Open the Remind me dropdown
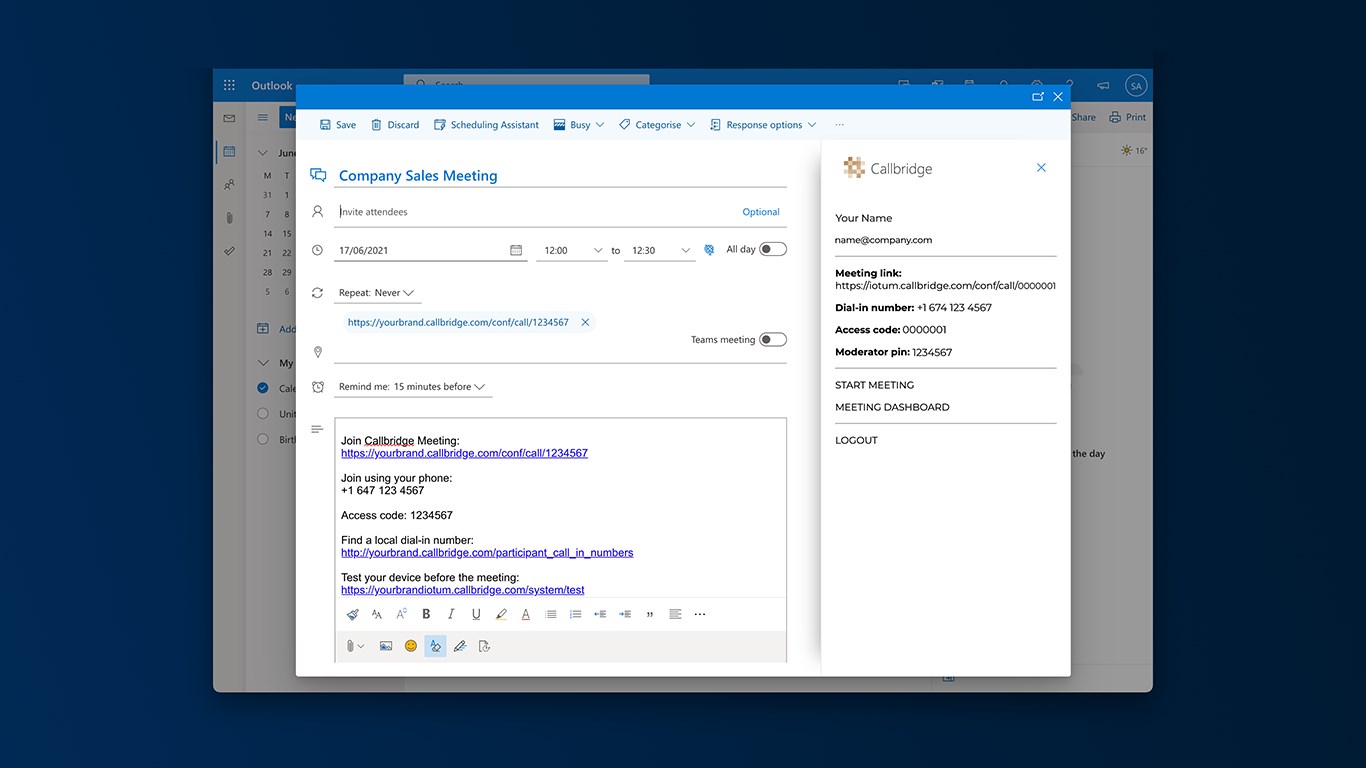1366x768 pixels. pos(413,387)
